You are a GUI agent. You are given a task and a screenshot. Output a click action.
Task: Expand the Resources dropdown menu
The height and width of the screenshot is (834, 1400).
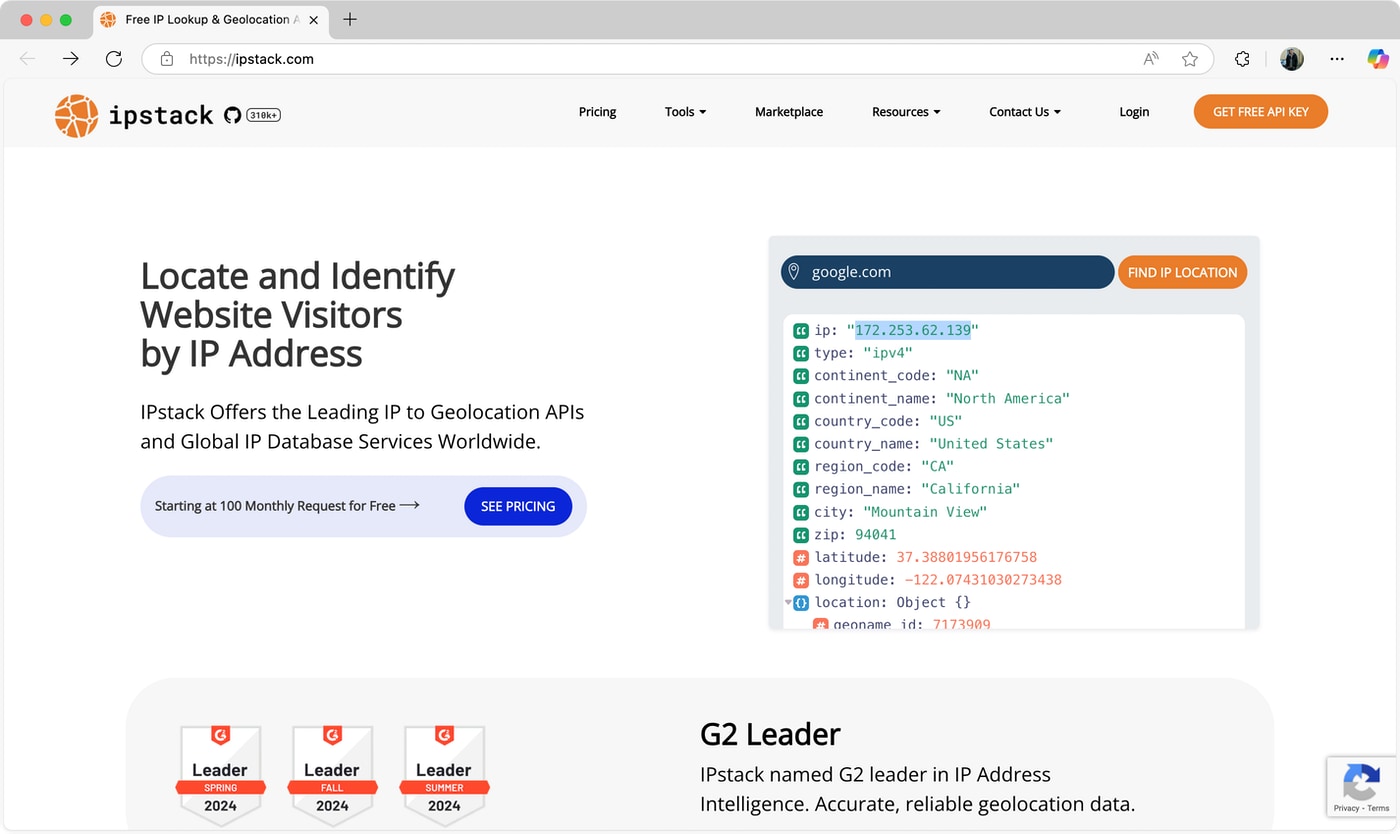click(x=906, y=112)
